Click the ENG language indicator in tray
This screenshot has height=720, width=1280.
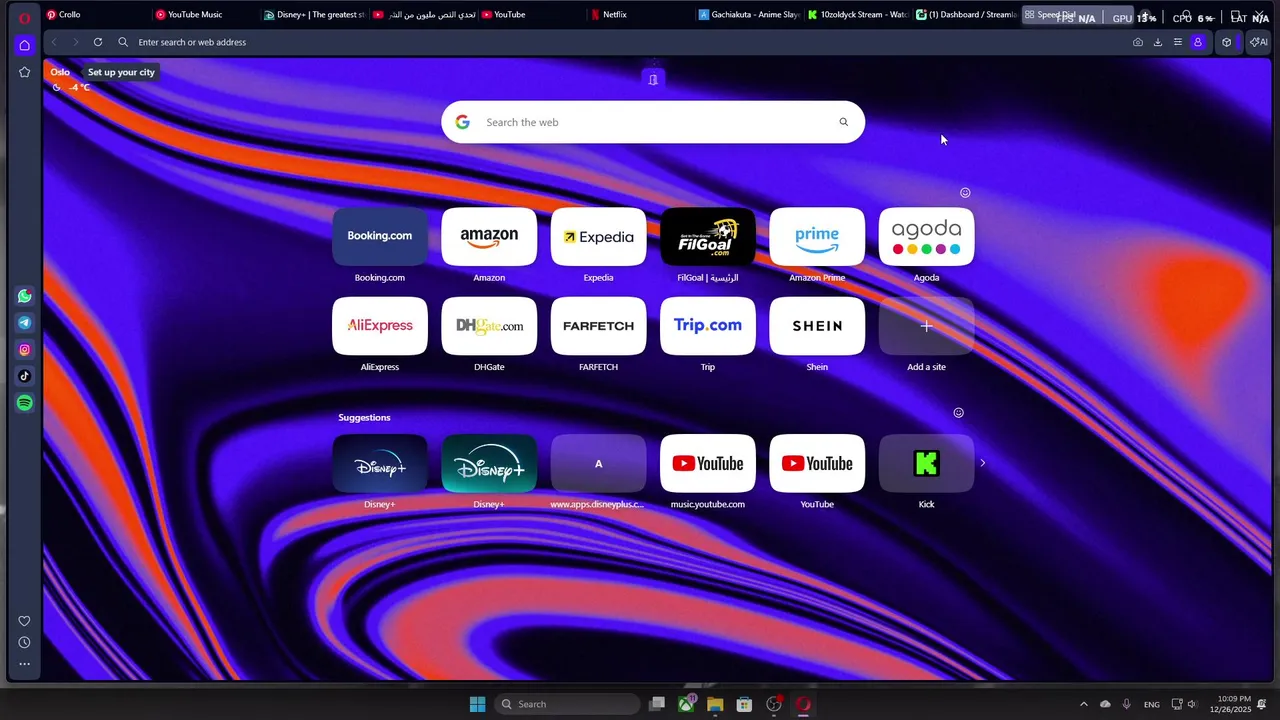pyautogui.click(x=1152, y=704)
